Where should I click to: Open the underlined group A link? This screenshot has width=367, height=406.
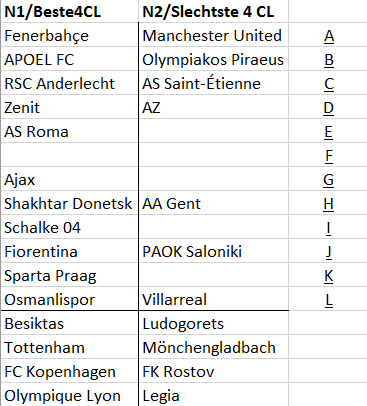pyautogui.click(x=329, y=36)
